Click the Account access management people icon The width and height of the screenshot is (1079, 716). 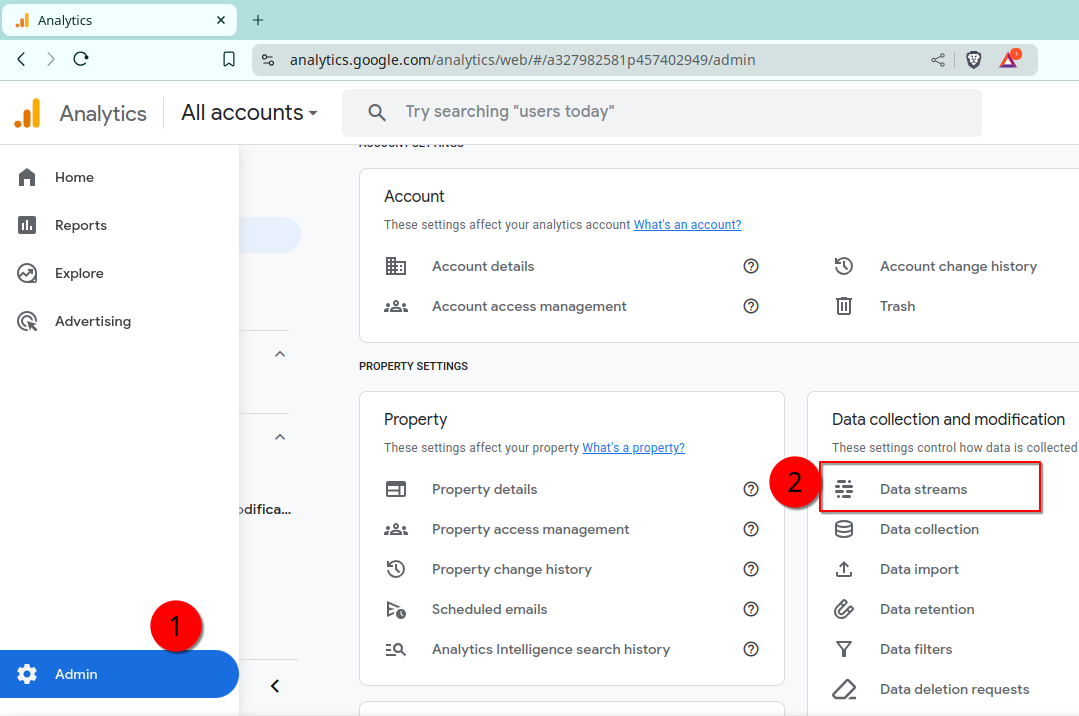point(396,306)
